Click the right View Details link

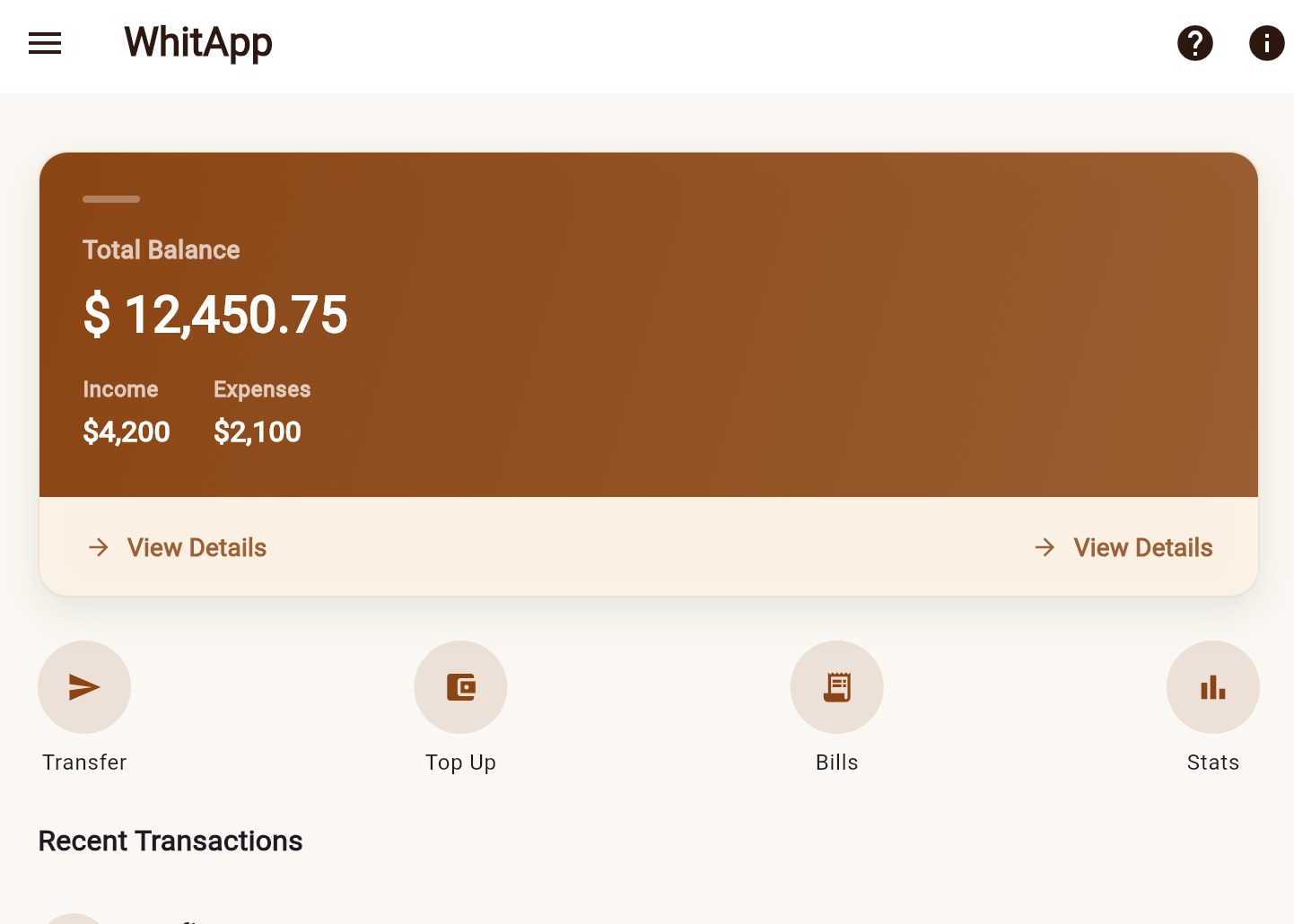pyautogui.click(x=1142, y=547)
